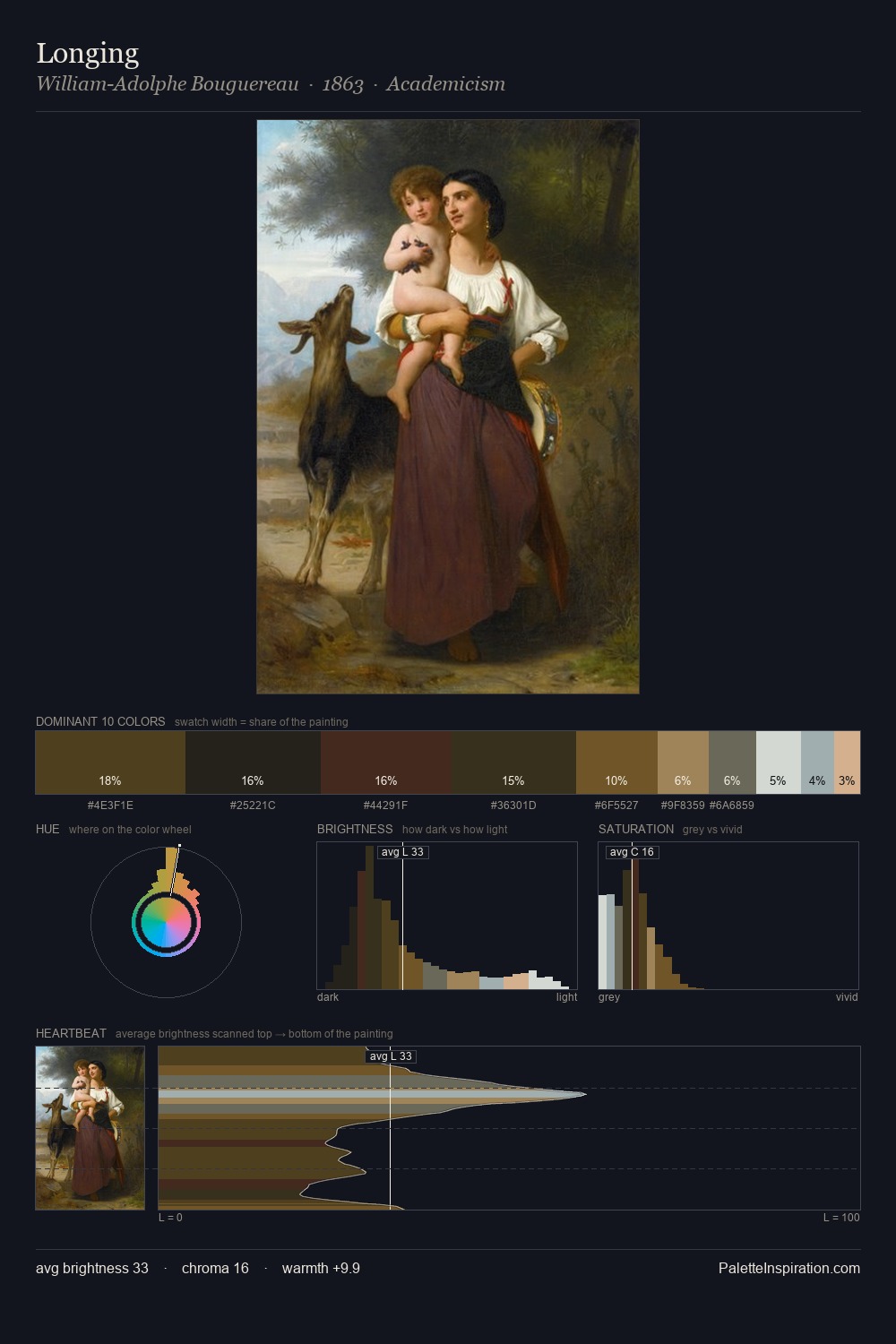Click the 5% pale white swatch
The height and width of the screenshot is (1344, 896).
coord(778,762)
